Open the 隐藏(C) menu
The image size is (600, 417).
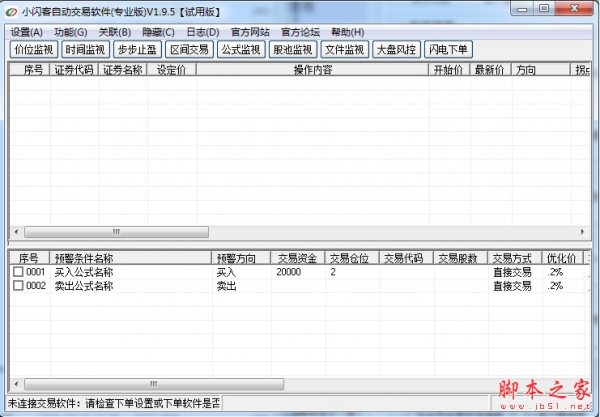(x=158, y=32)
